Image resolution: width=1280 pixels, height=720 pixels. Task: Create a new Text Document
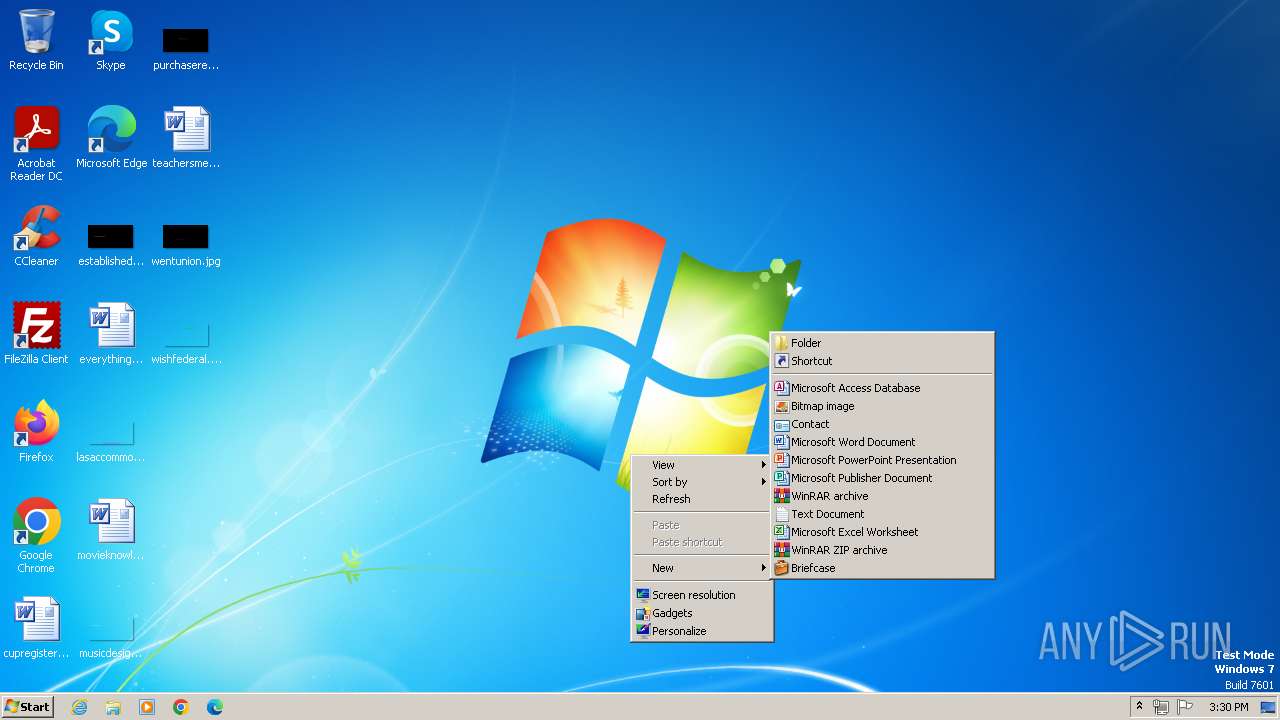coord(882,514)
